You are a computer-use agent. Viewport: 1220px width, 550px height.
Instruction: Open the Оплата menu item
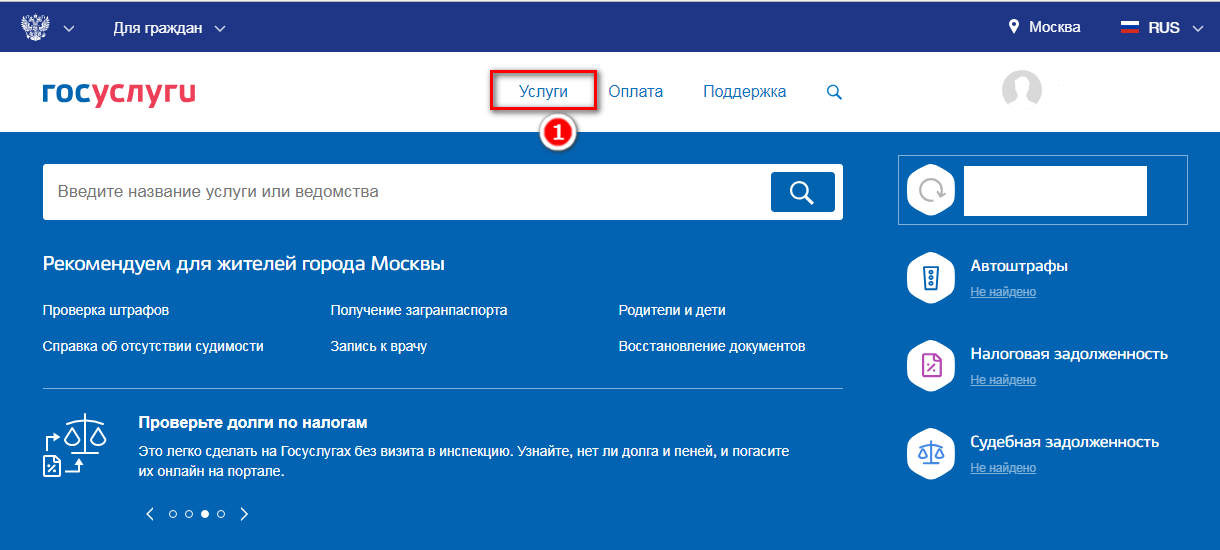636,91
